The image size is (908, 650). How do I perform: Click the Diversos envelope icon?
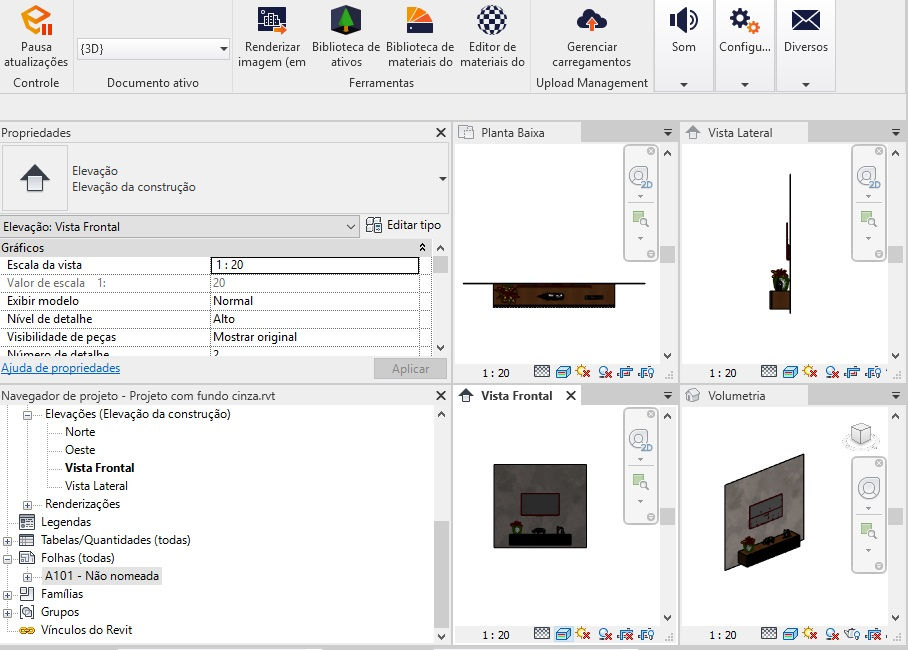click(806, 20)
